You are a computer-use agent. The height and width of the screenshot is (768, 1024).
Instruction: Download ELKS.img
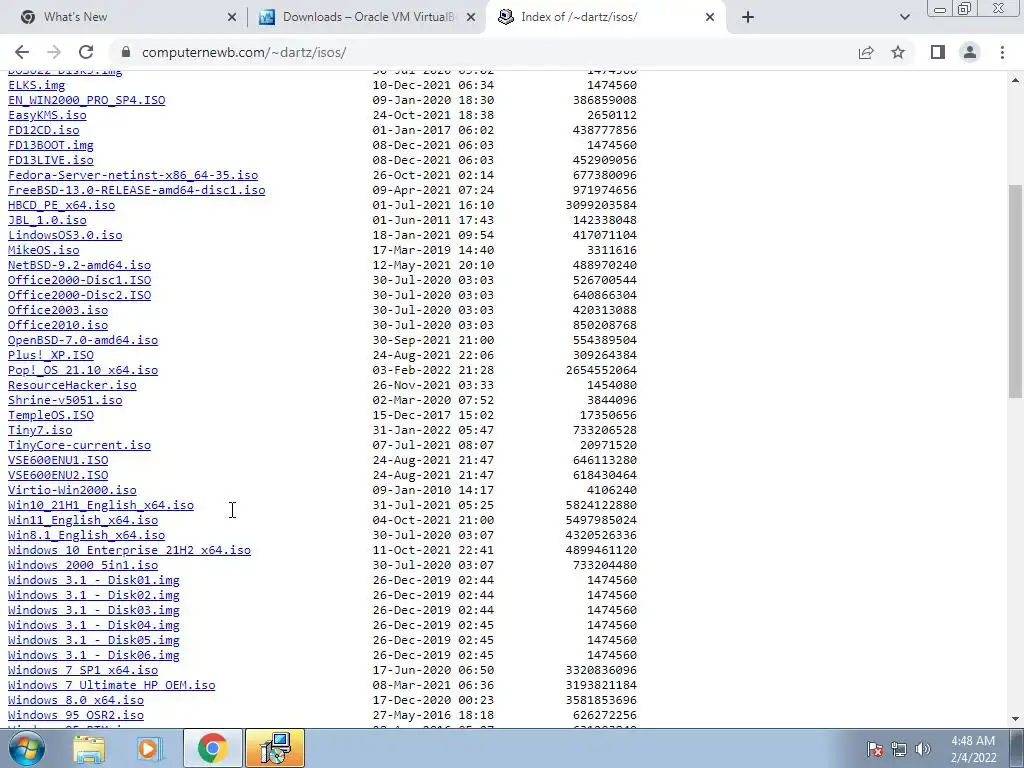[37, 85]
